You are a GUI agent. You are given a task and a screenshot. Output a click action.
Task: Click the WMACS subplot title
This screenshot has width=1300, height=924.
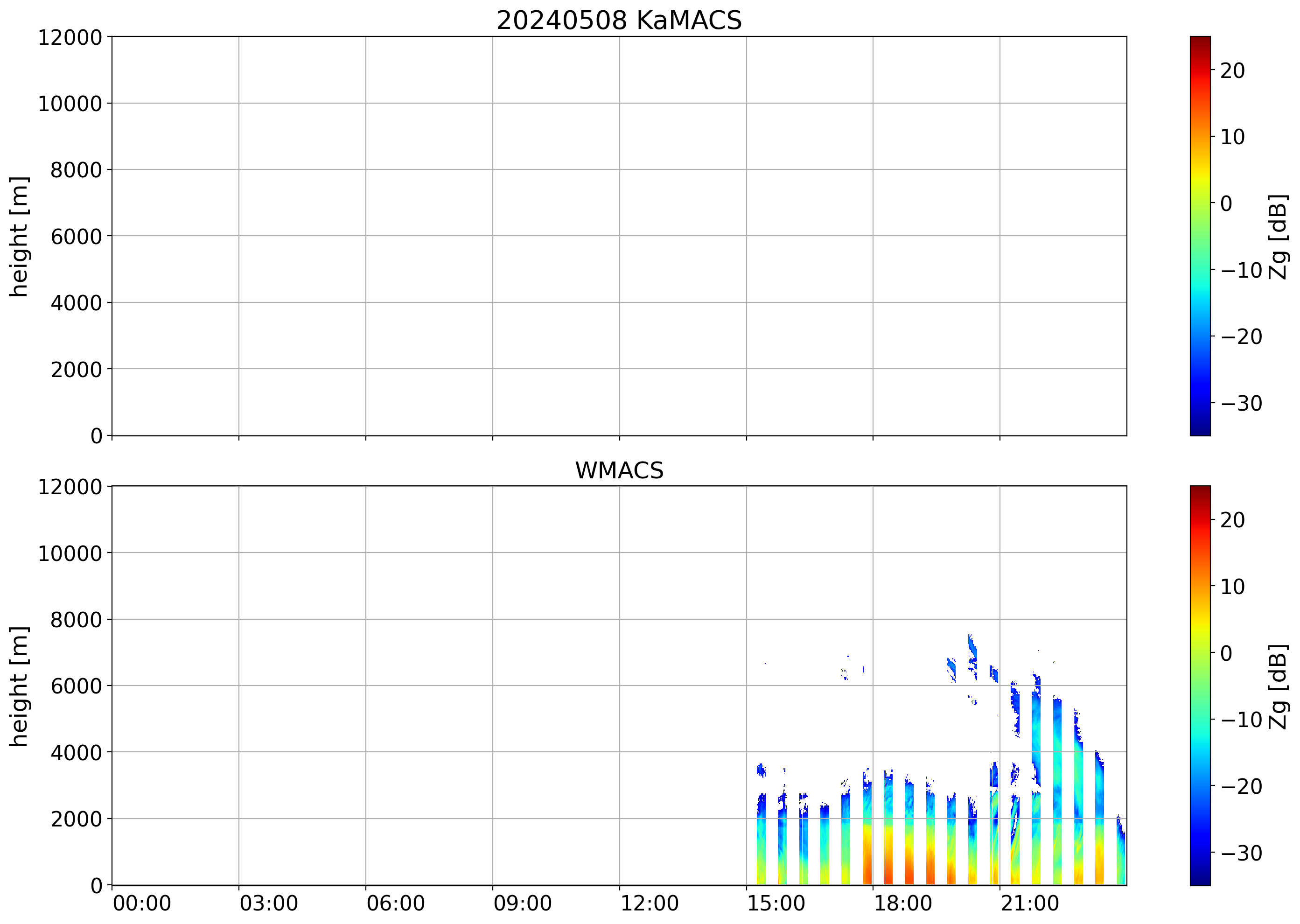click(x=619, y=470)
